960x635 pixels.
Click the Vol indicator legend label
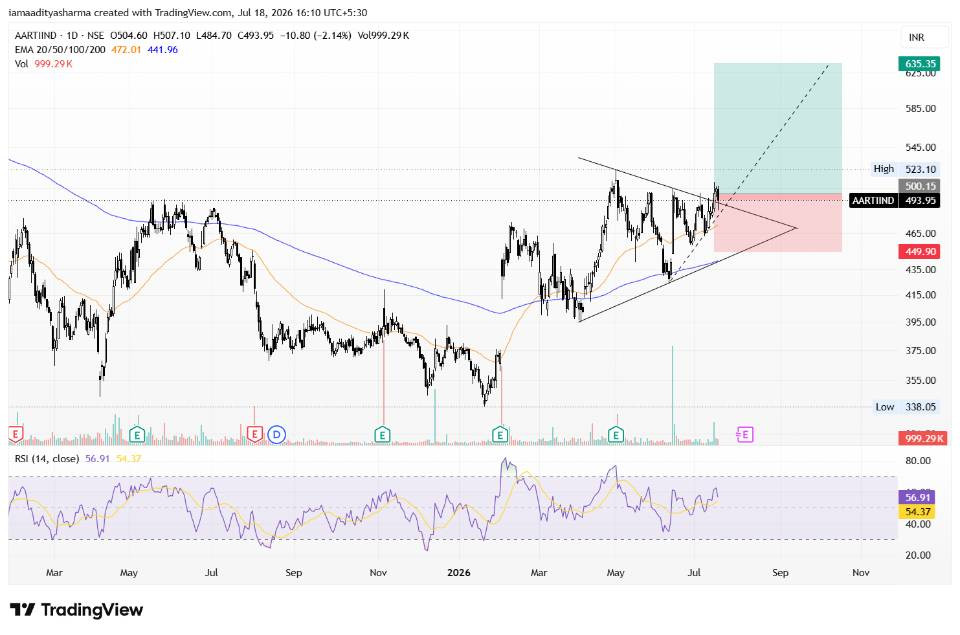pyautogui.click(x=21, y=64)
